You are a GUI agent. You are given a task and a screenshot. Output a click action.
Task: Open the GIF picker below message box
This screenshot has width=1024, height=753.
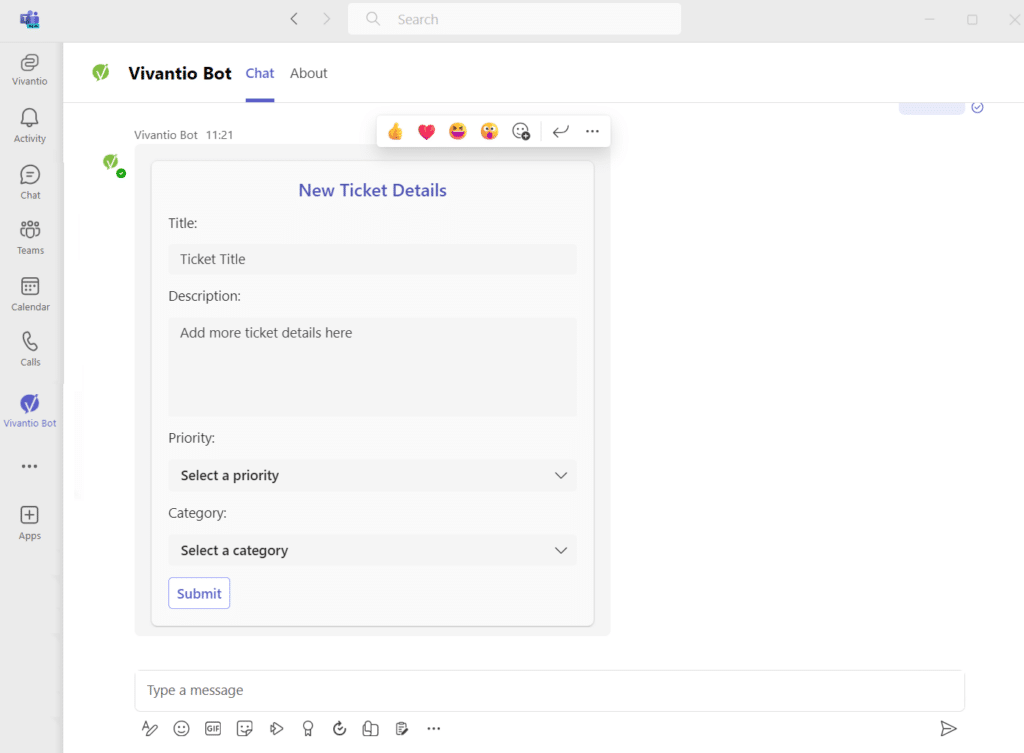(213, 728)
